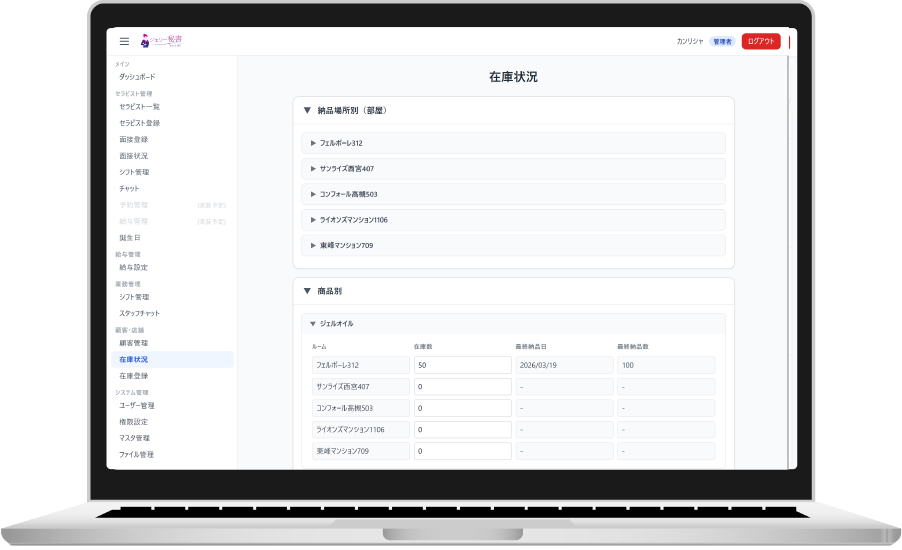Click the 2026/03/19 last delivery date cell
The height and width of the screenshot is (550, 902).
564,365
